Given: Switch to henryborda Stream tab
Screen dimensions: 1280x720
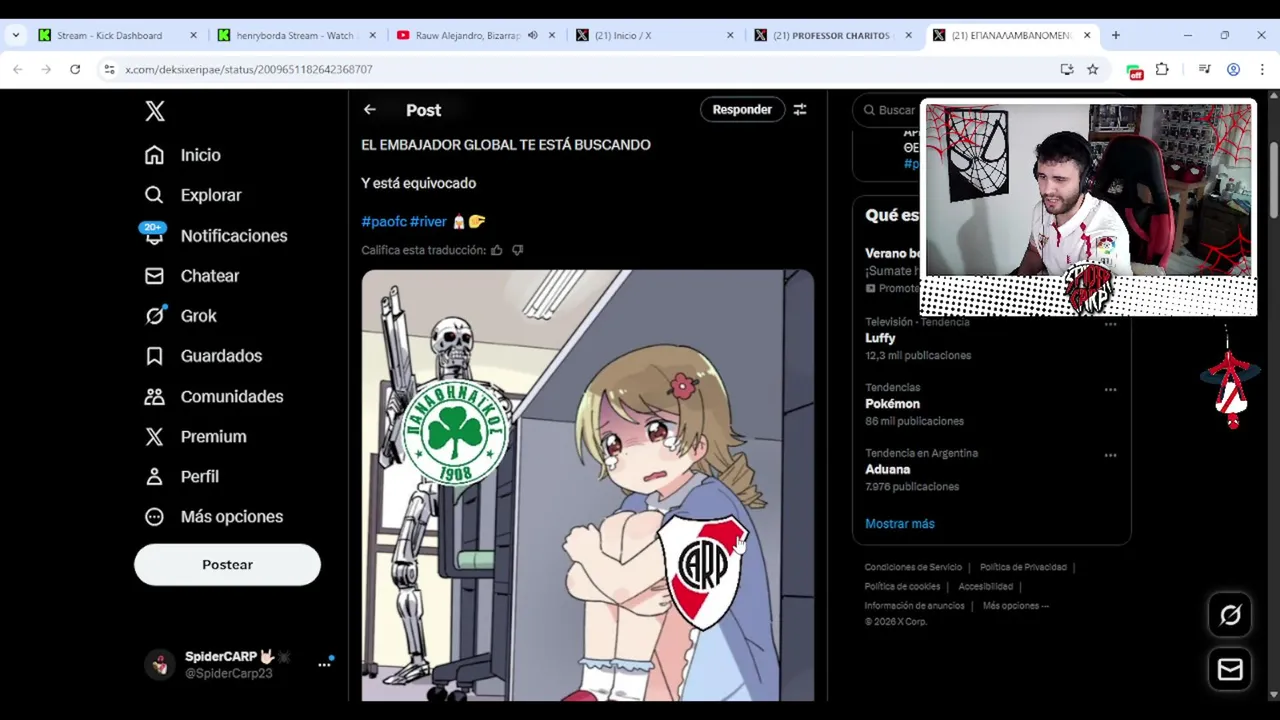Looking at the screenshot, I should coord(297,35).
